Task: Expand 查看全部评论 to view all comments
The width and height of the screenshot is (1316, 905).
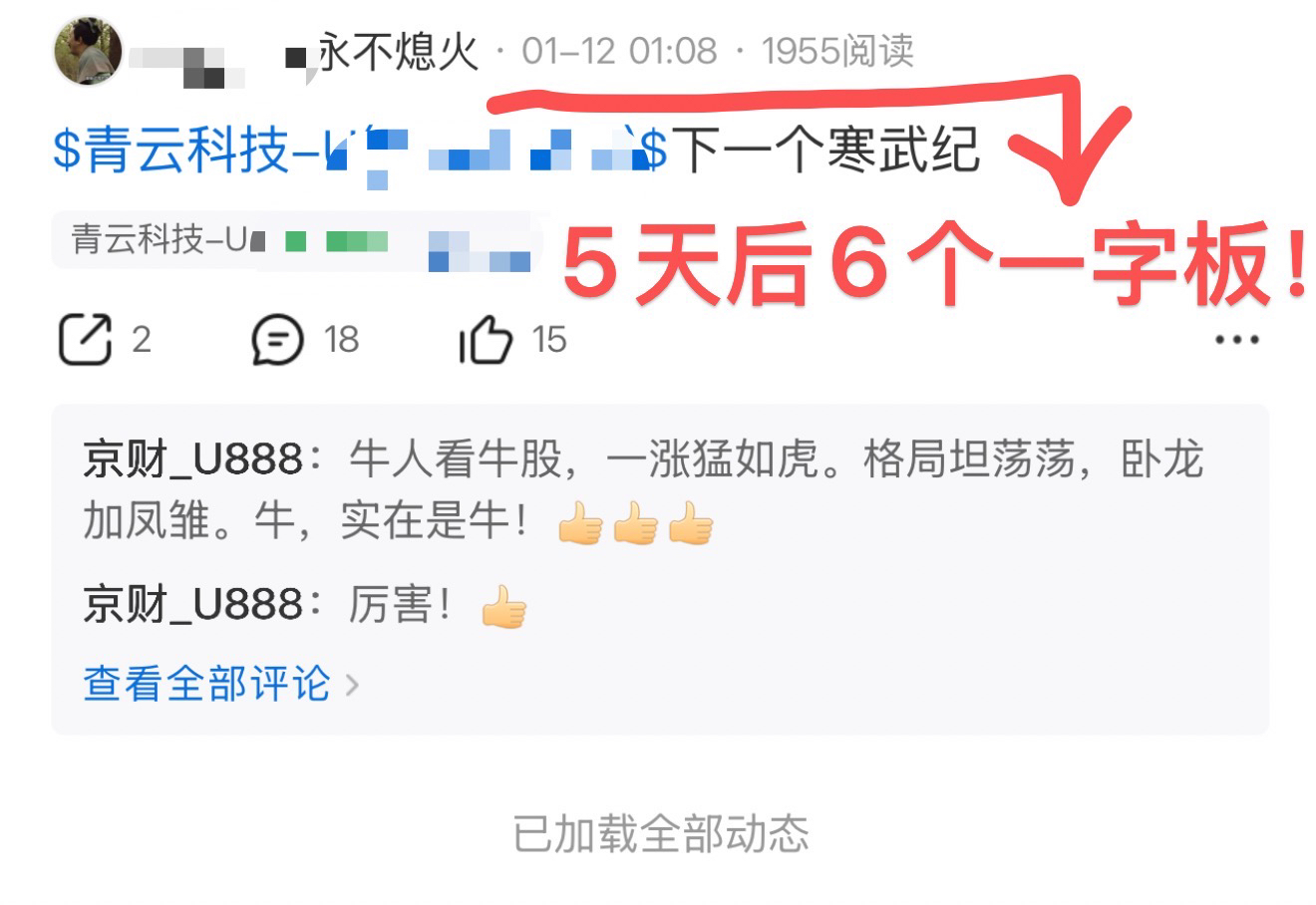Action: point(206,684)
